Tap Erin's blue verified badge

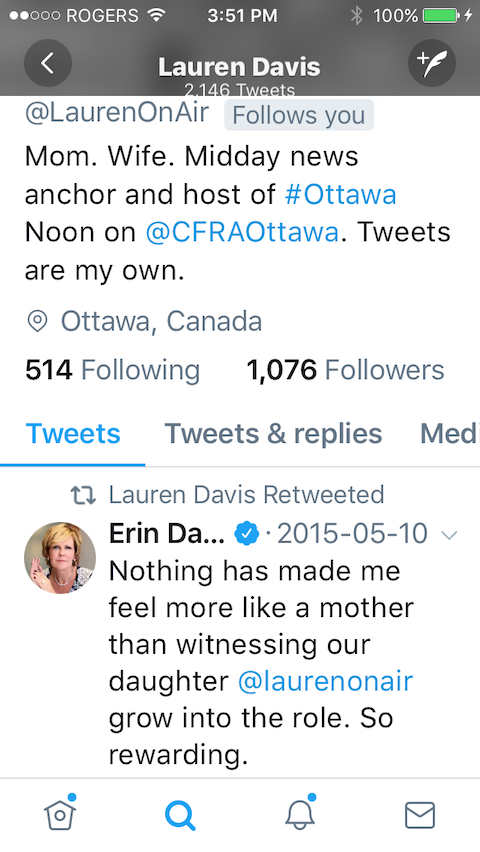(x=247, y=534)
